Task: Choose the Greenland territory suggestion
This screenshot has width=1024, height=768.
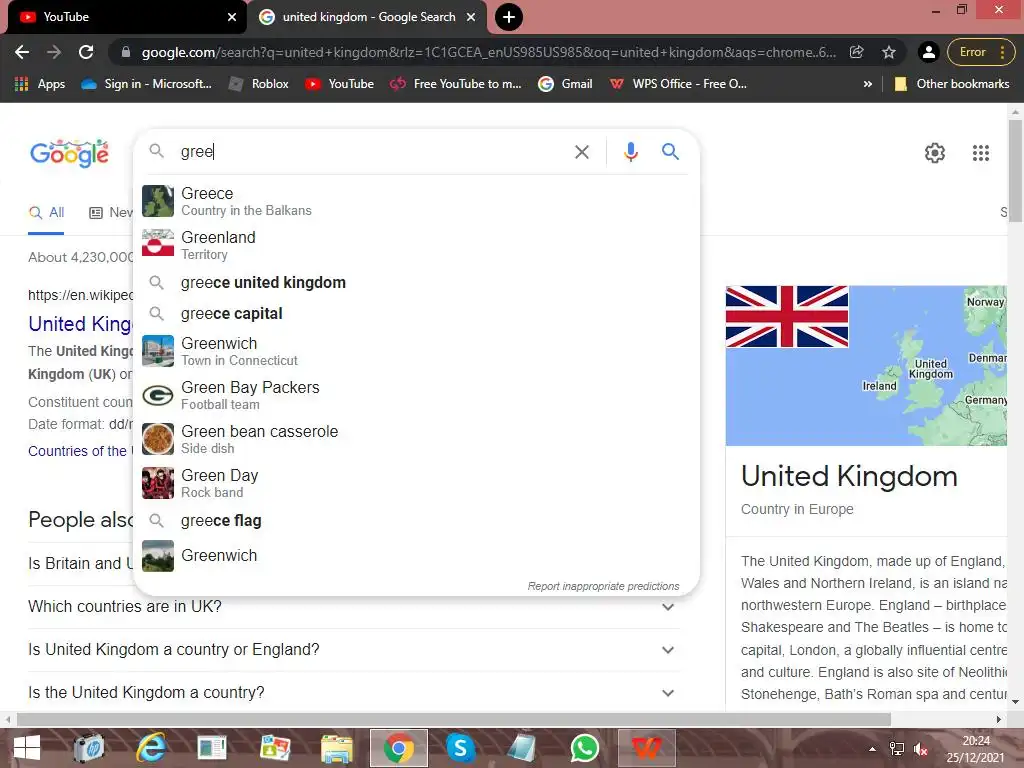Action: pyautogui.click(x=416, y=245)
